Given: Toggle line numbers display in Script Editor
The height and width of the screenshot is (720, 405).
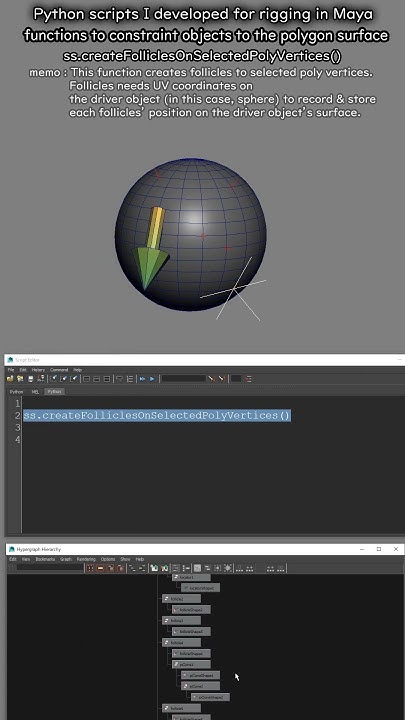Looking at the screenshot, I should click(x=130, y=379).
